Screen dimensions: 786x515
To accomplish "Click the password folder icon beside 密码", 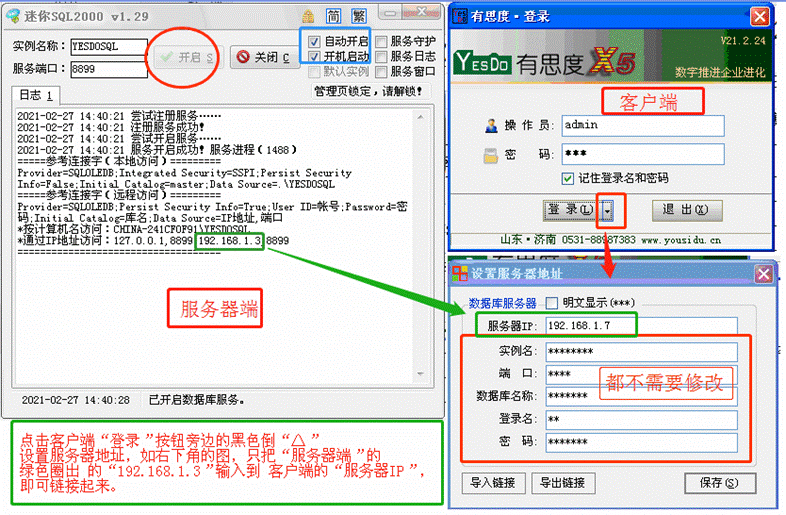I will point(491,156).
